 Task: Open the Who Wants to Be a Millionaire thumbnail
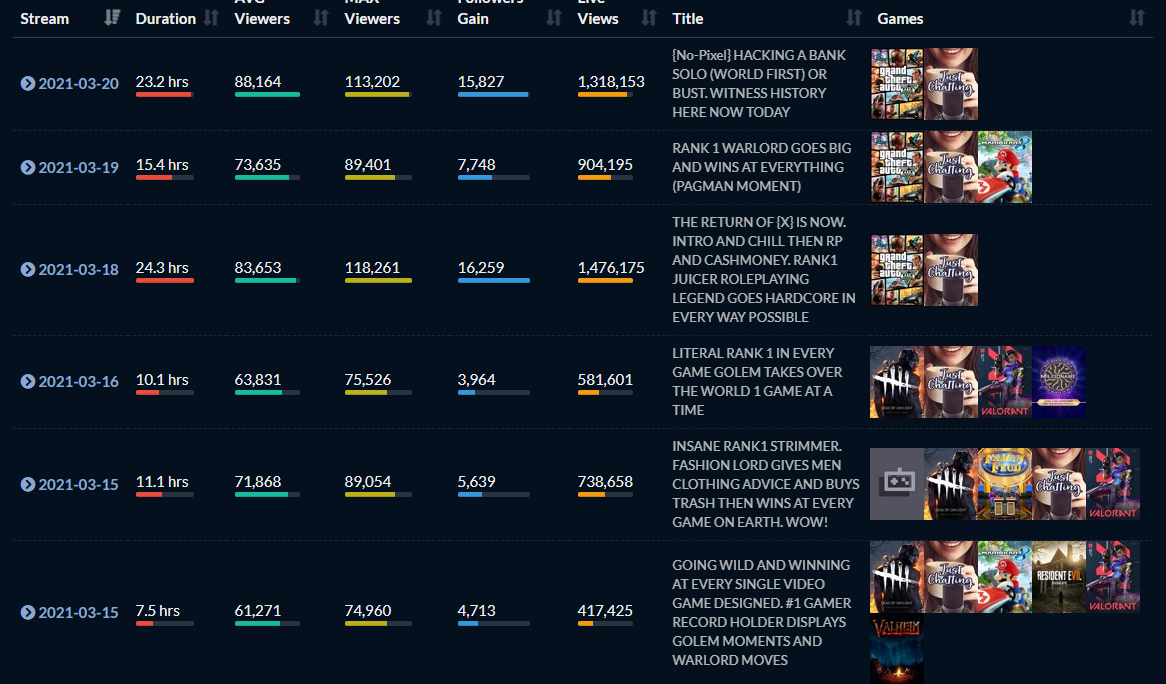click(x=1058, y=381)
